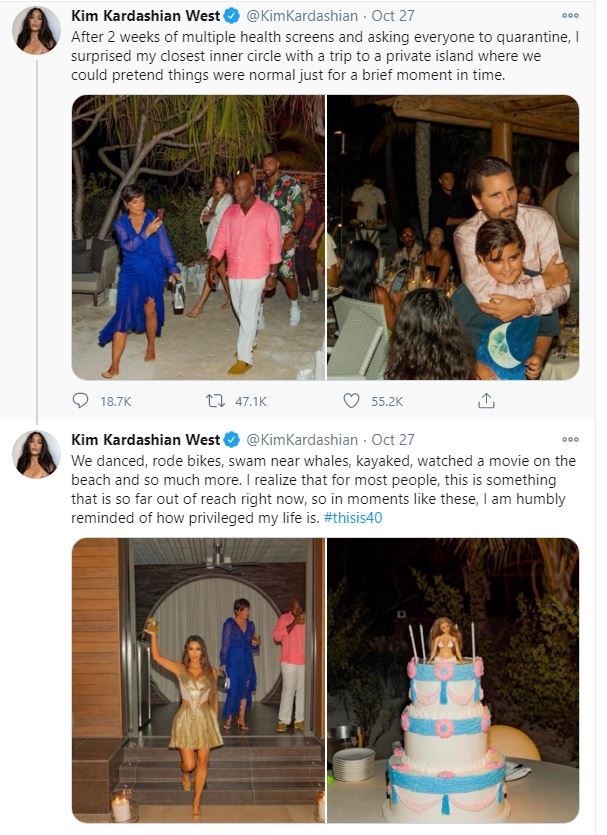Click the verified badge on first tweet
The height and width of the screenshot is (835, 607).
[x=230, y=16]
